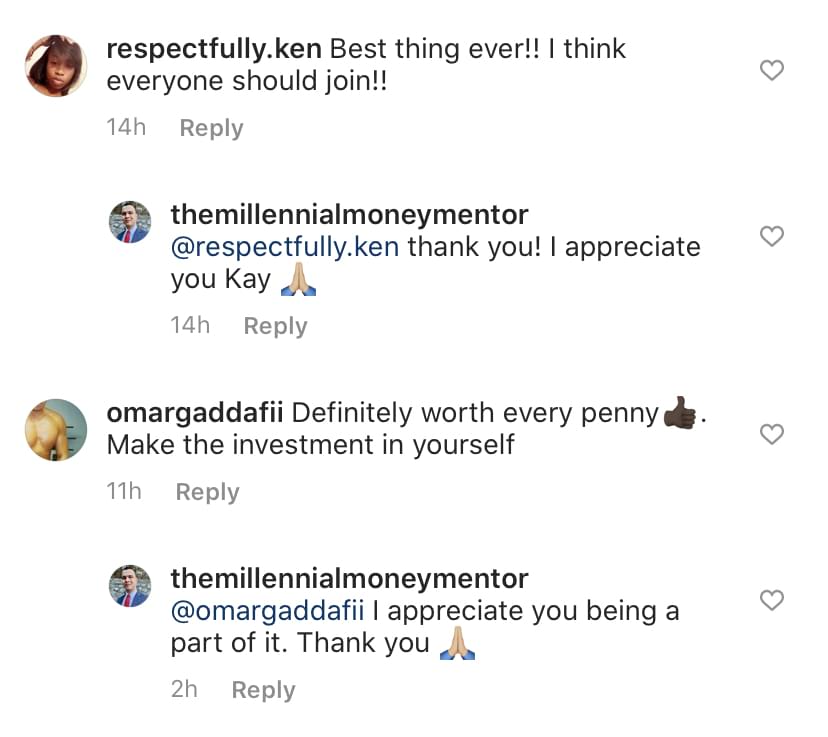This screenshot has width=828, height=737.
Task: Open the omargaddafii username link
Action: (195, 412)
